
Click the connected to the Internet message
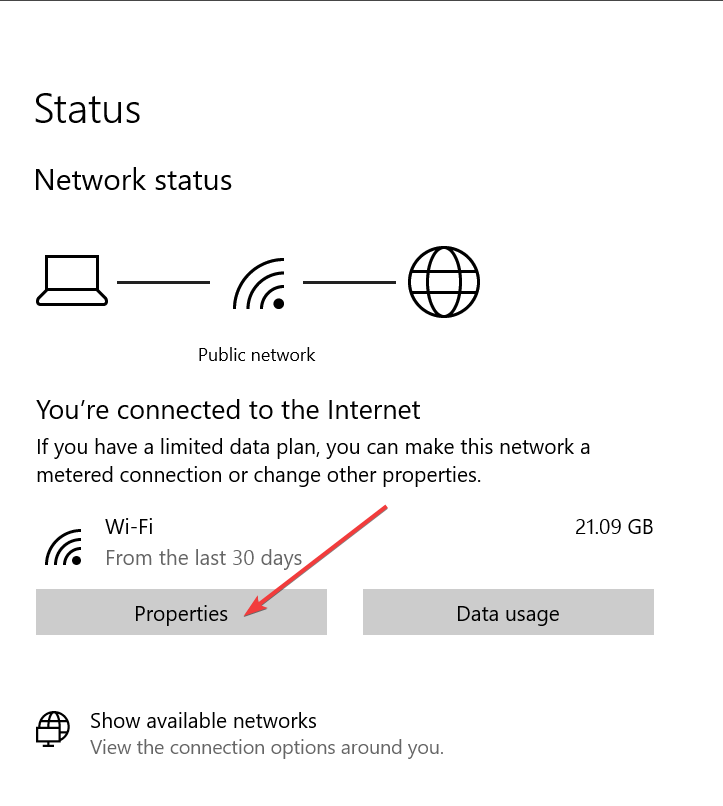[x=228, y=410]
